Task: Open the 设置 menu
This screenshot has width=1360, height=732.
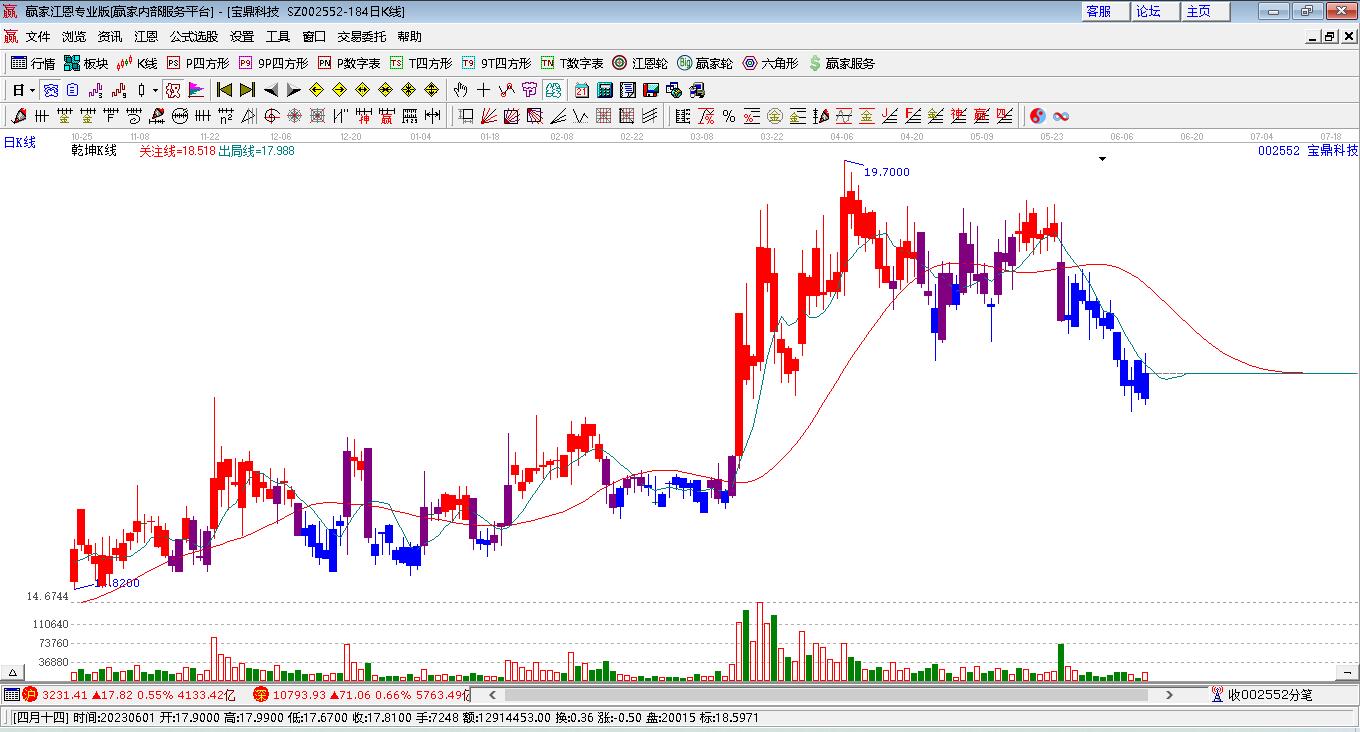Action: [x=242, y=37]
